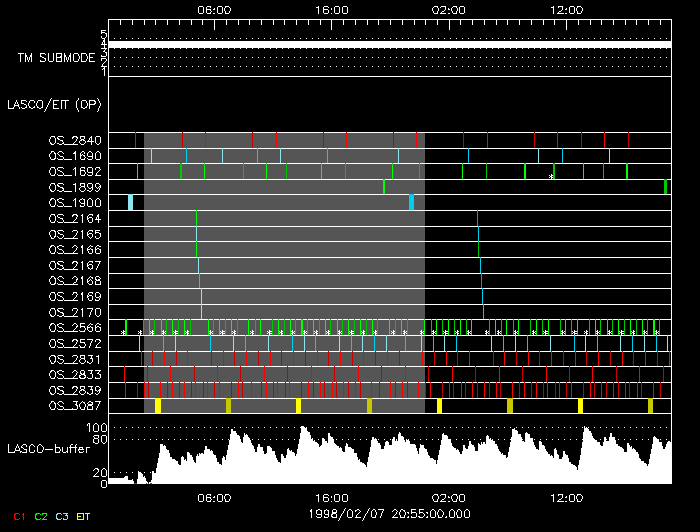Viewport: 700px width, 532px height.
Task: Click the first cyan block in OS_1900 row
Action: pos(131,202)
